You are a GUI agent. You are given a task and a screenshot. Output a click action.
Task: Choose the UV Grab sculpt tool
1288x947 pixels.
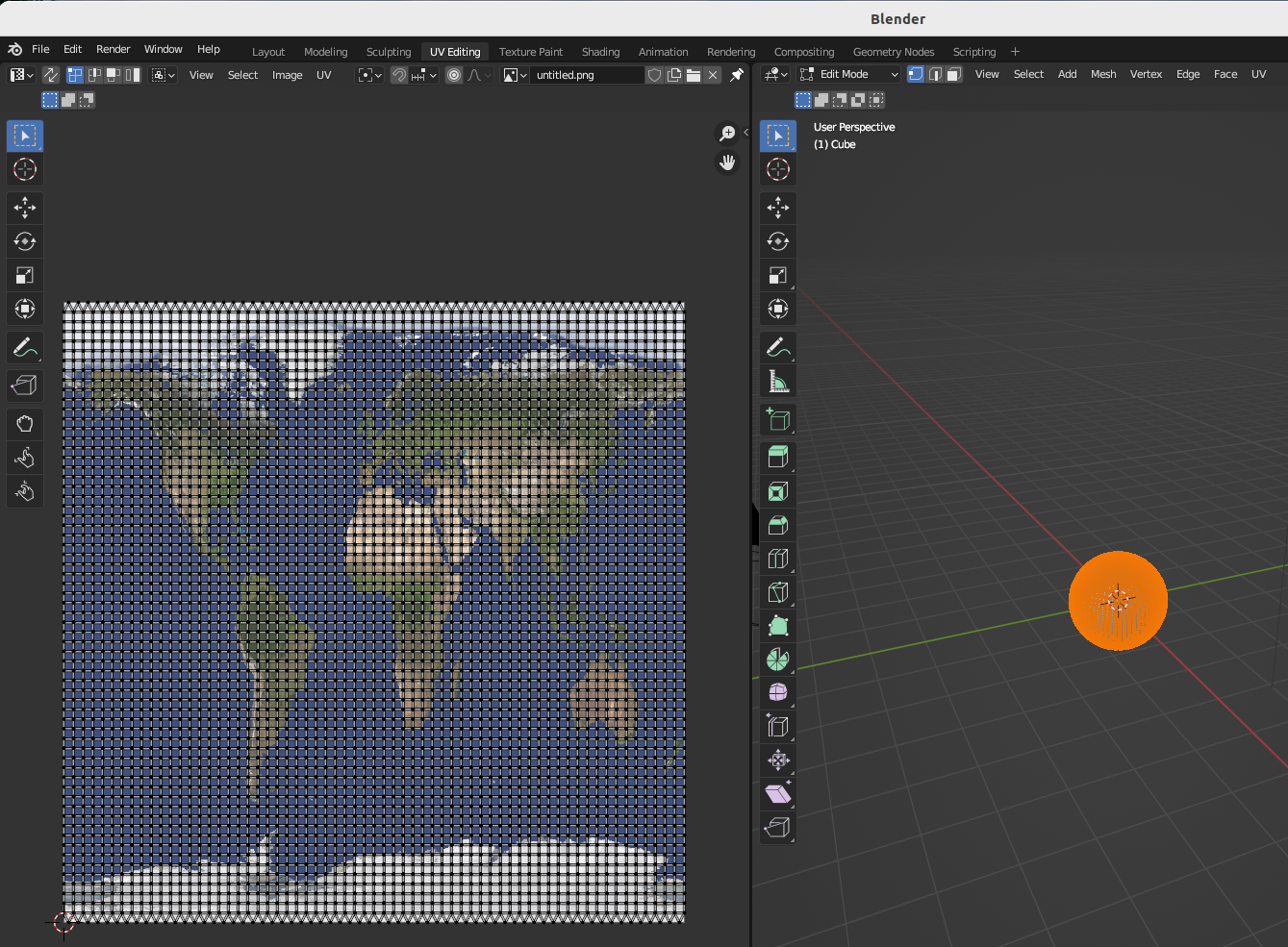click(25, 424)
